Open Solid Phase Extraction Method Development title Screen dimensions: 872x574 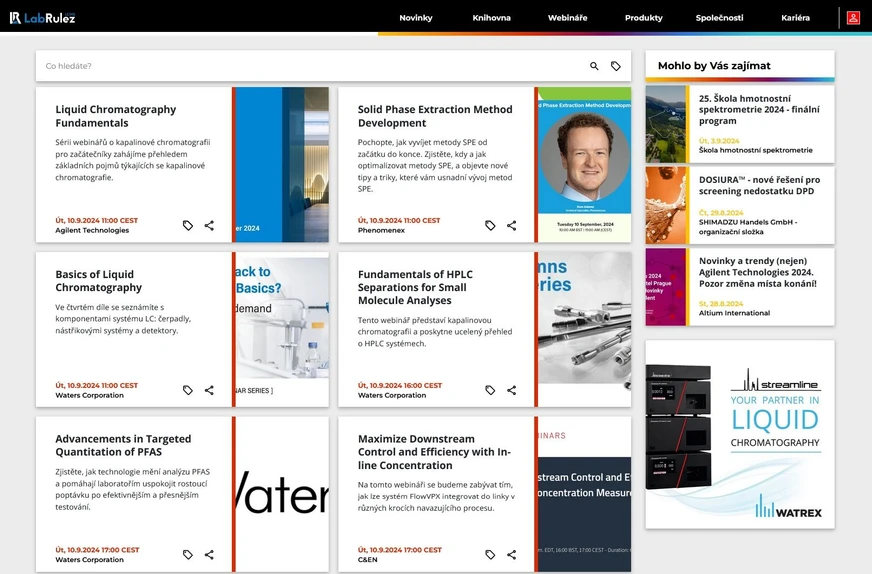435,116
